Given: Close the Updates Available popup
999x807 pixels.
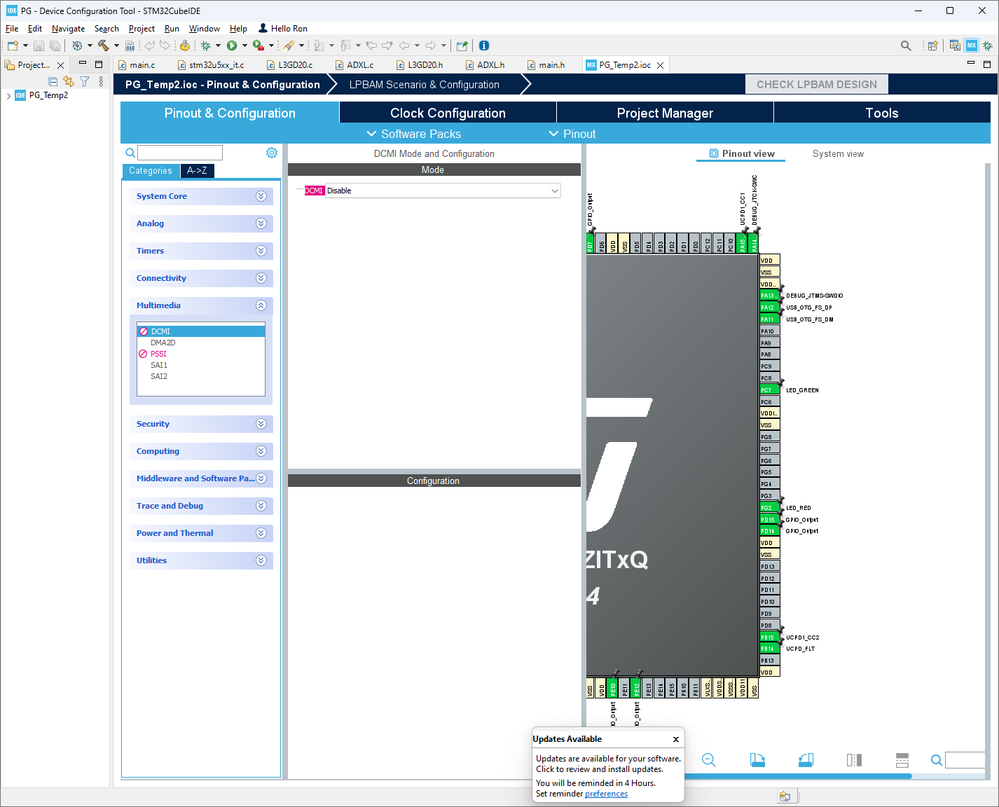Looking at the screenshot, I should (x=676, y=739).
